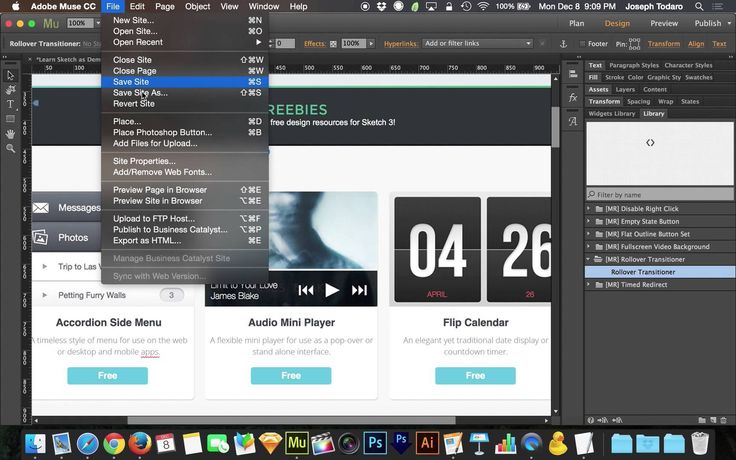Select Rollover Transitioner library item

click(660, 272)
